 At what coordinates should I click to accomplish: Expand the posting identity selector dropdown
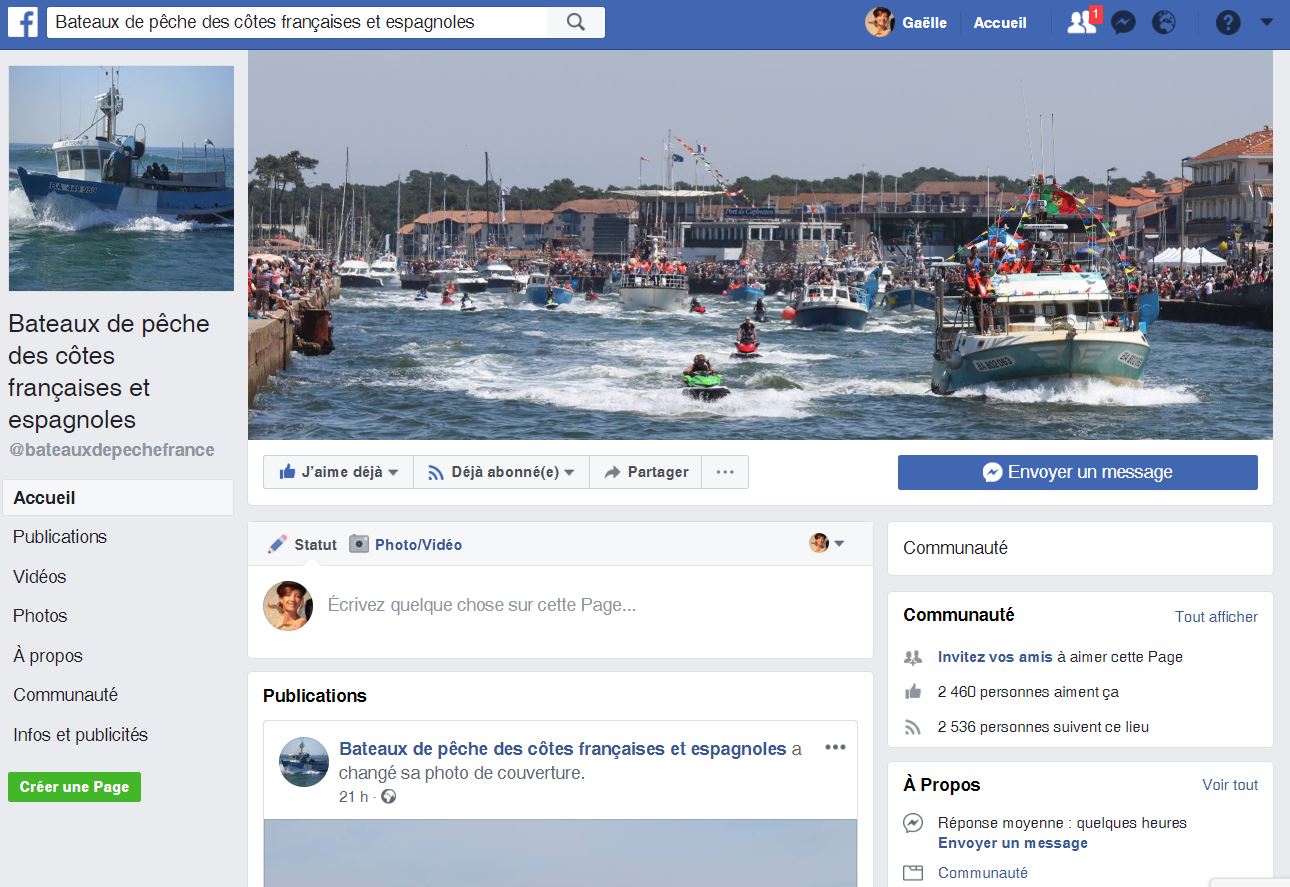pyautogui.click(x=827, y=543)
